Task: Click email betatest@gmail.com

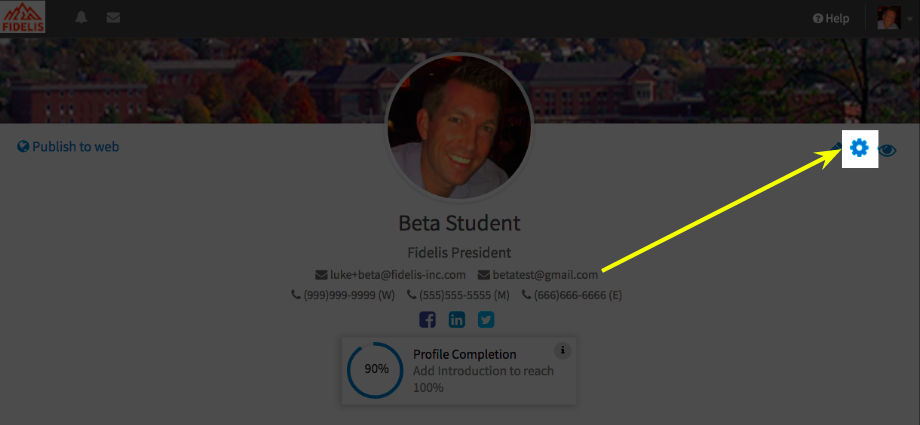Action: [x=538, y=275]
